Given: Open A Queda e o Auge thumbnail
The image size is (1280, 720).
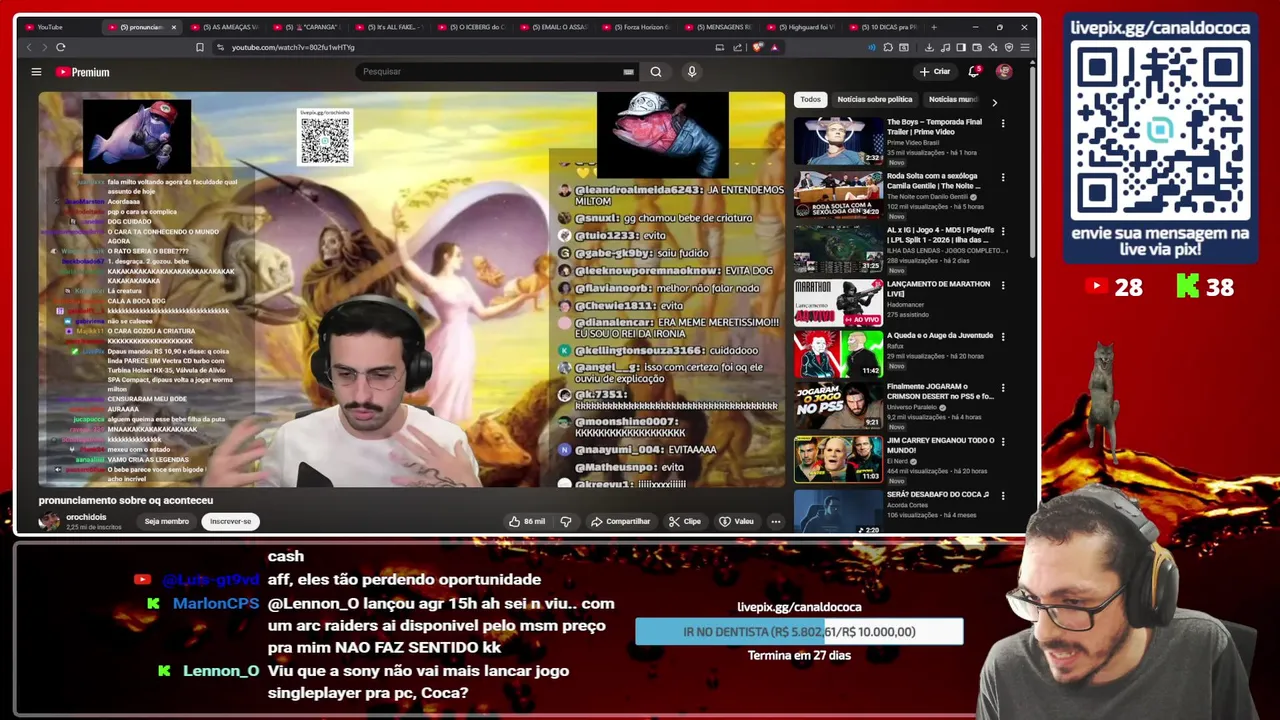Looking at the screenshot, I should (x=838, y=354).
